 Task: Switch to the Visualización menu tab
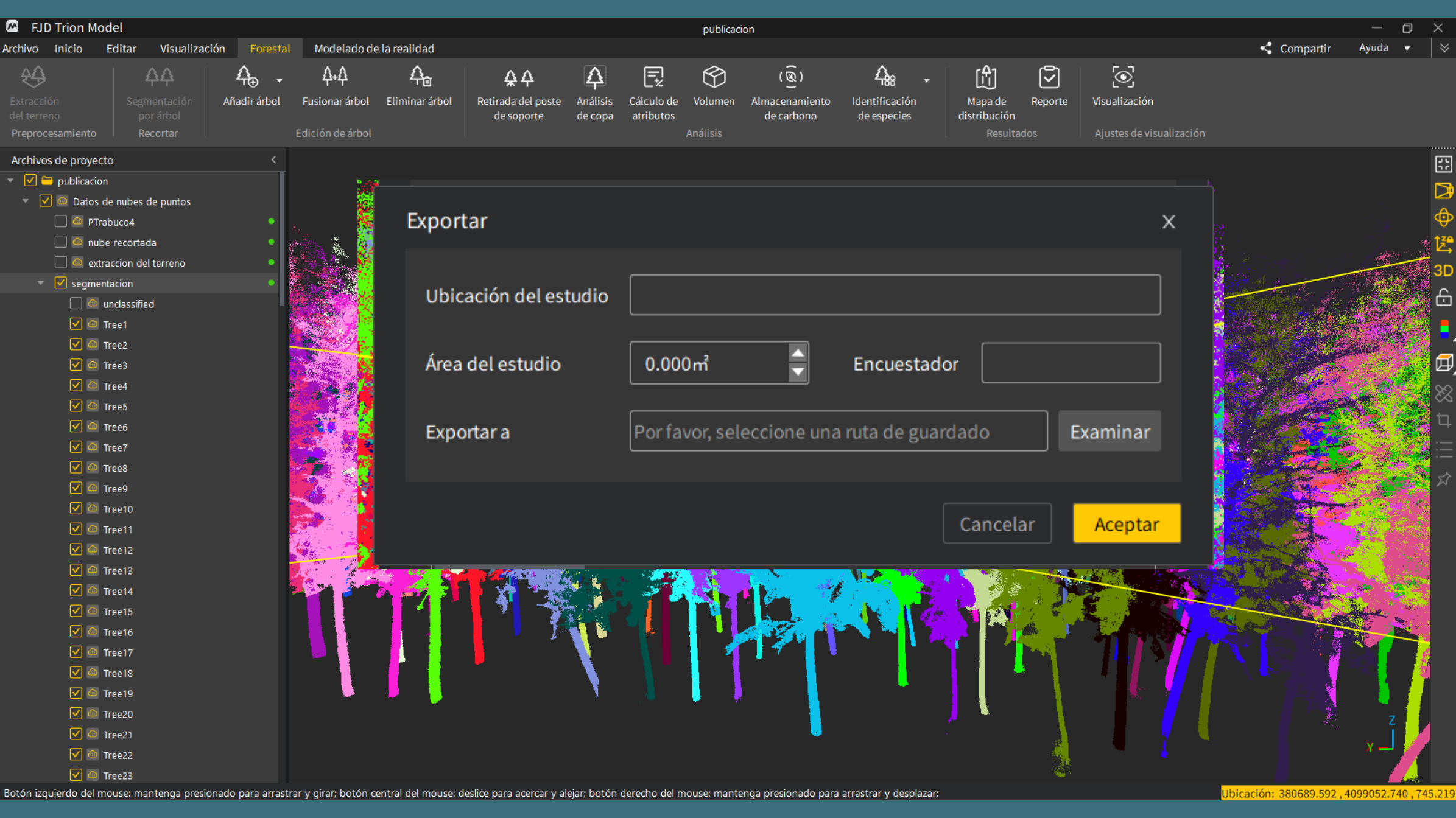[192, 48]
